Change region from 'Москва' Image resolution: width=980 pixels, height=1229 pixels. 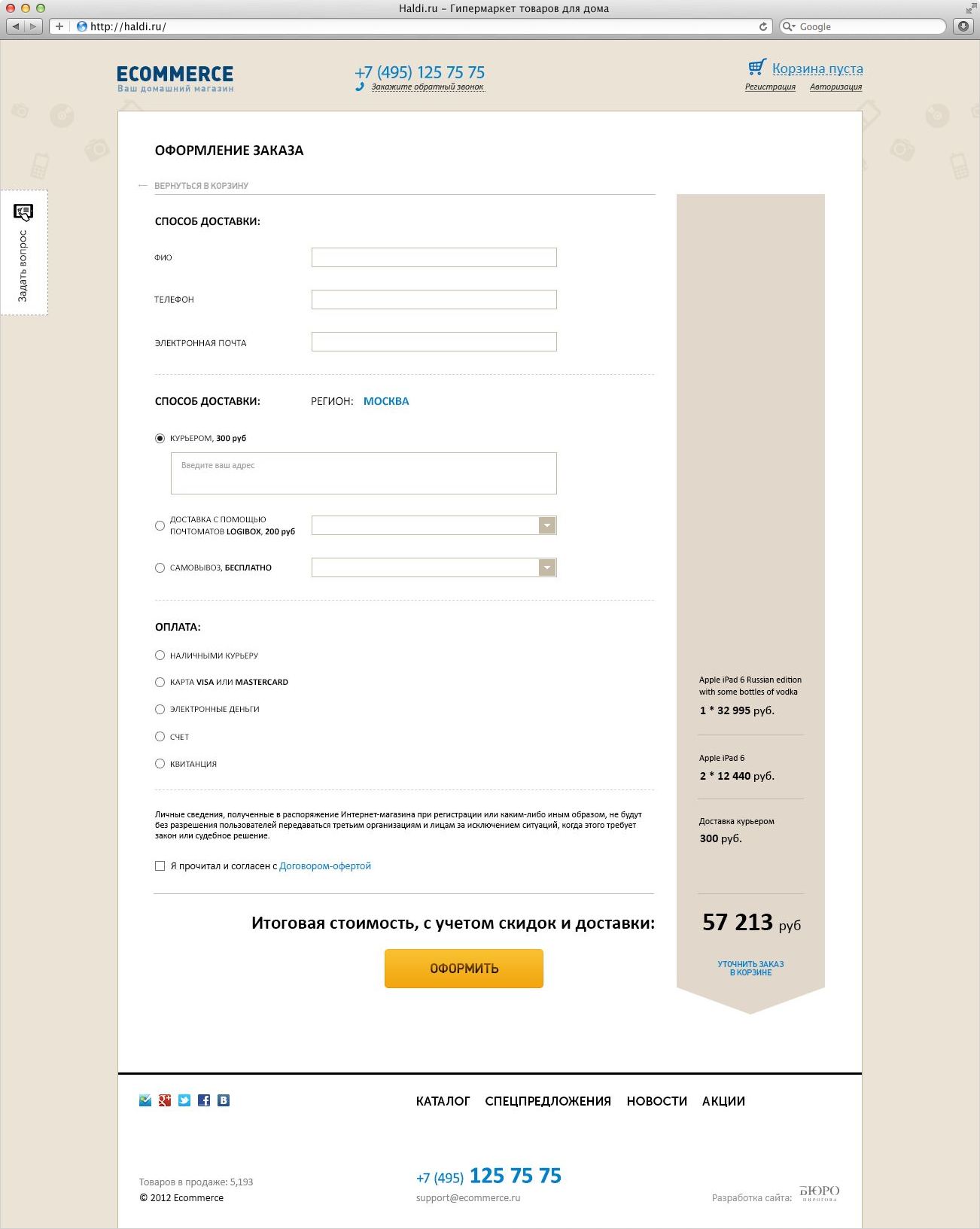(x=386, y=401)
